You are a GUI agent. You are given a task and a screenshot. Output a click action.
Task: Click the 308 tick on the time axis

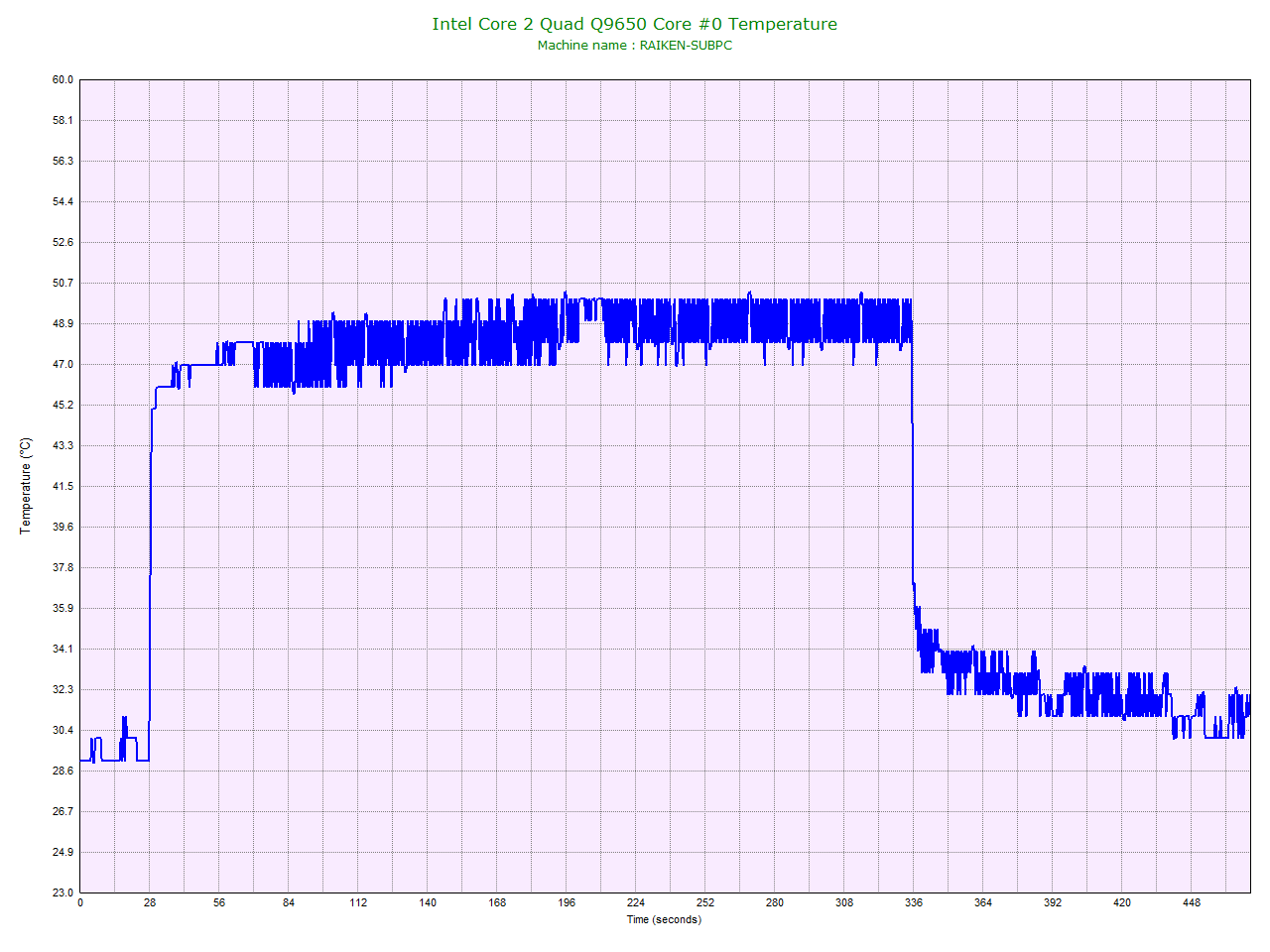(844, 902)
